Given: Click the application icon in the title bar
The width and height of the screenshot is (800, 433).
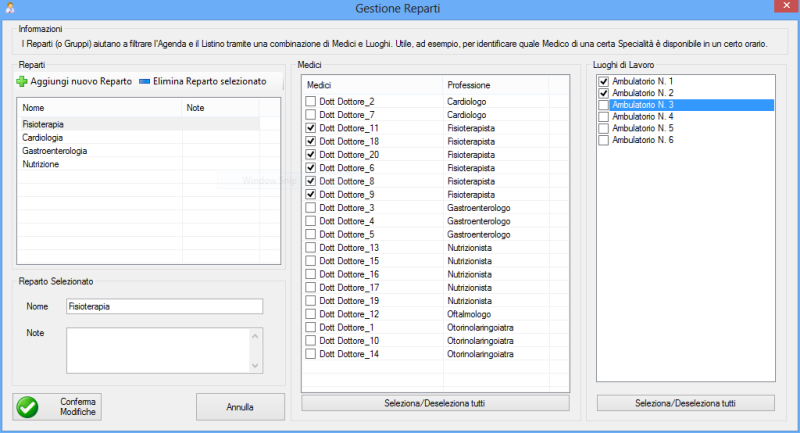Looking at the screenshot, I should click(10, 8).
